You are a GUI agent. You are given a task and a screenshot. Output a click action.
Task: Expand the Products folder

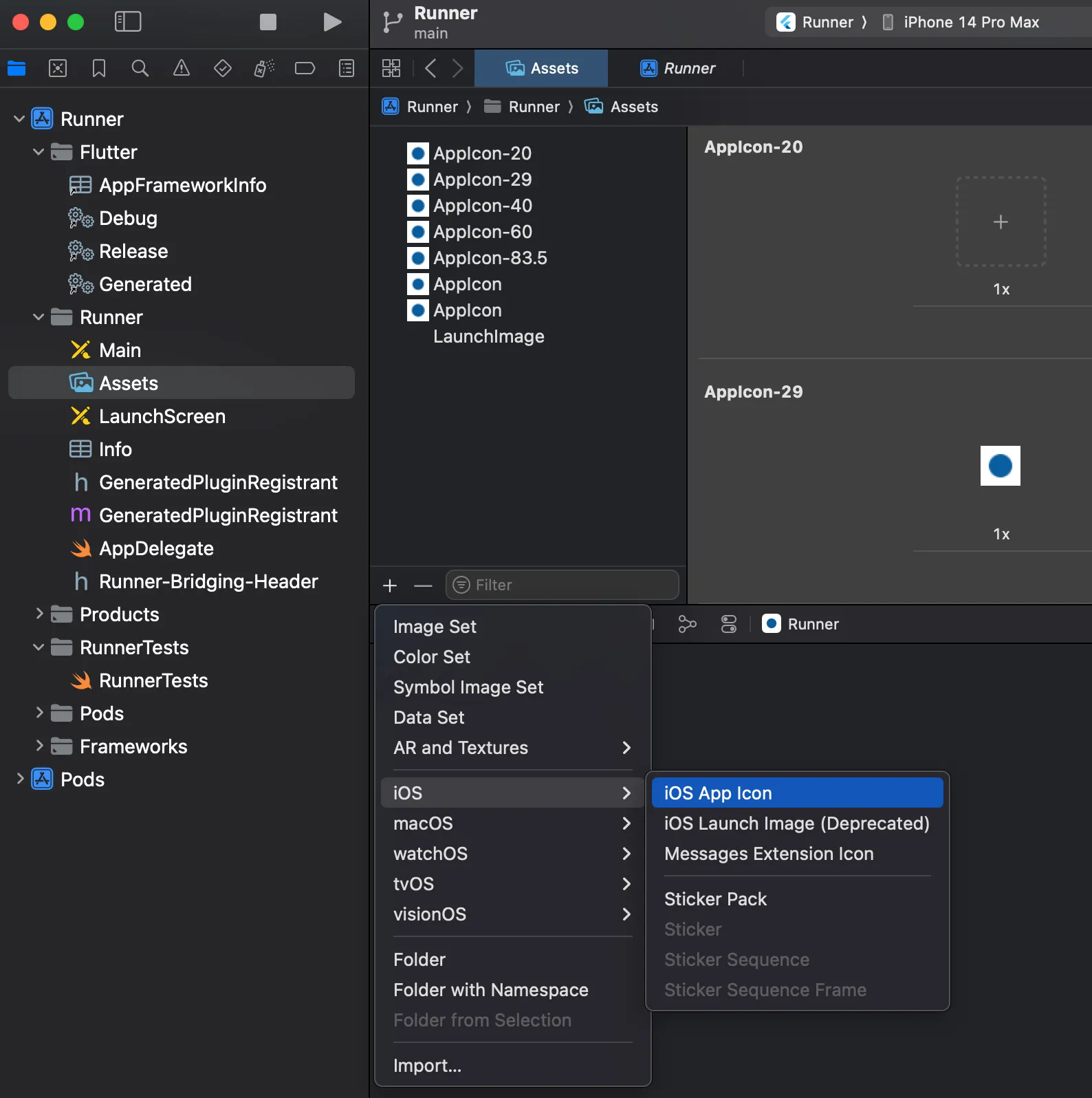click(x=39, y=614)
